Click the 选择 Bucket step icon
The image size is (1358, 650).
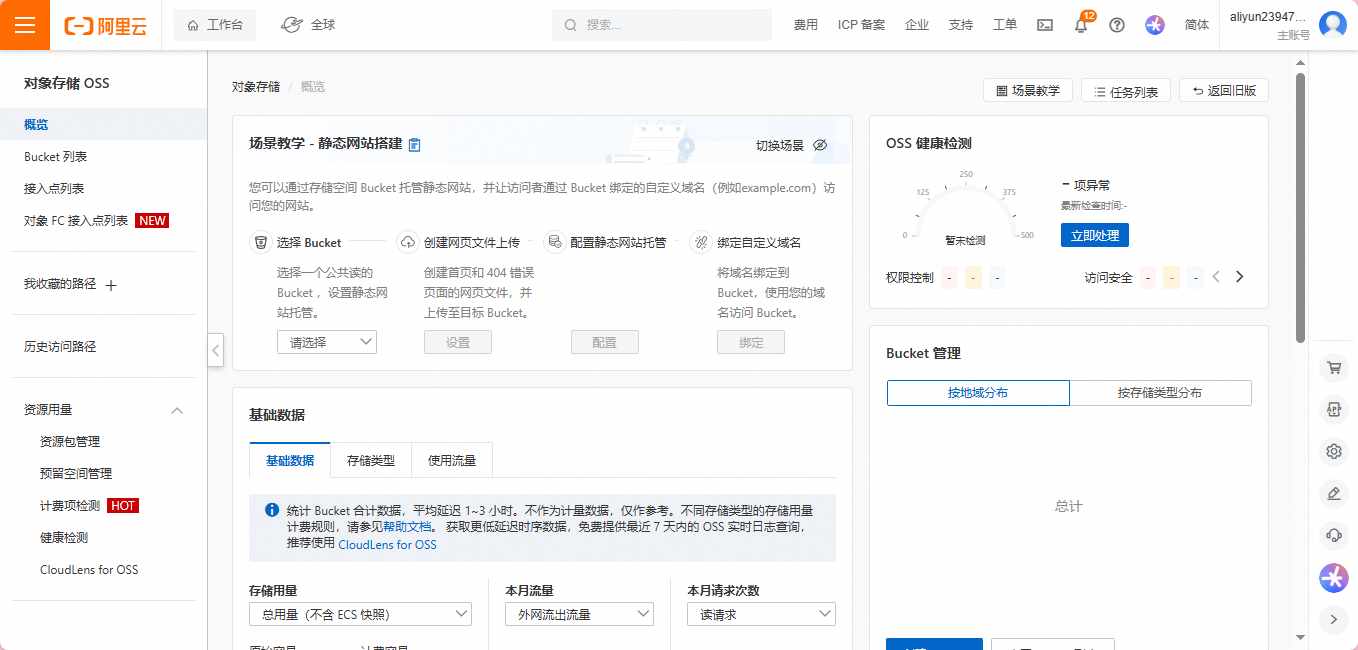260,242
